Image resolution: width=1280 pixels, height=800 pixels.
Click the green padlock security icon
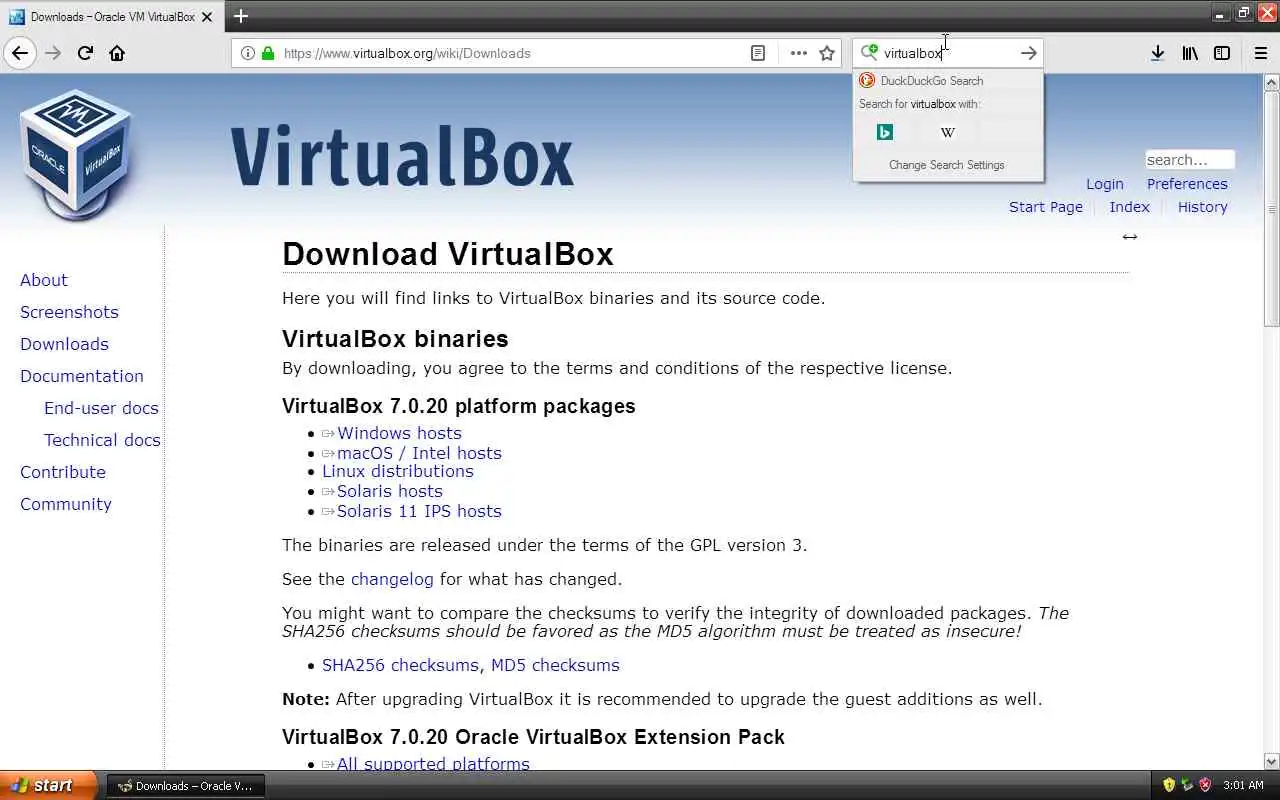268,53
